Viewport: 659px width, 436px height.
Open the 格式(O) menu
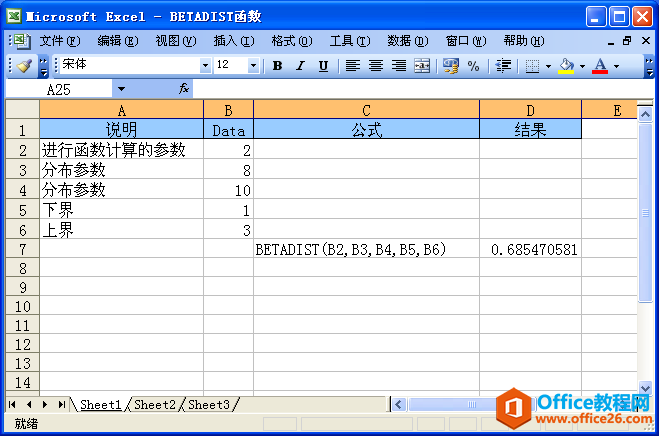pos(292,41)
